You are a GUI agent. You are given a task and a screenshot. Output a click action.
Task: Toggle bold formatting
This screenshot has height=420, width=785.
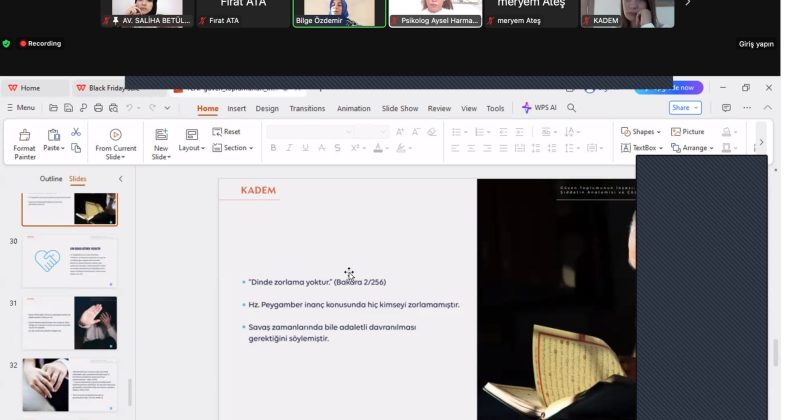pos(273,148)
